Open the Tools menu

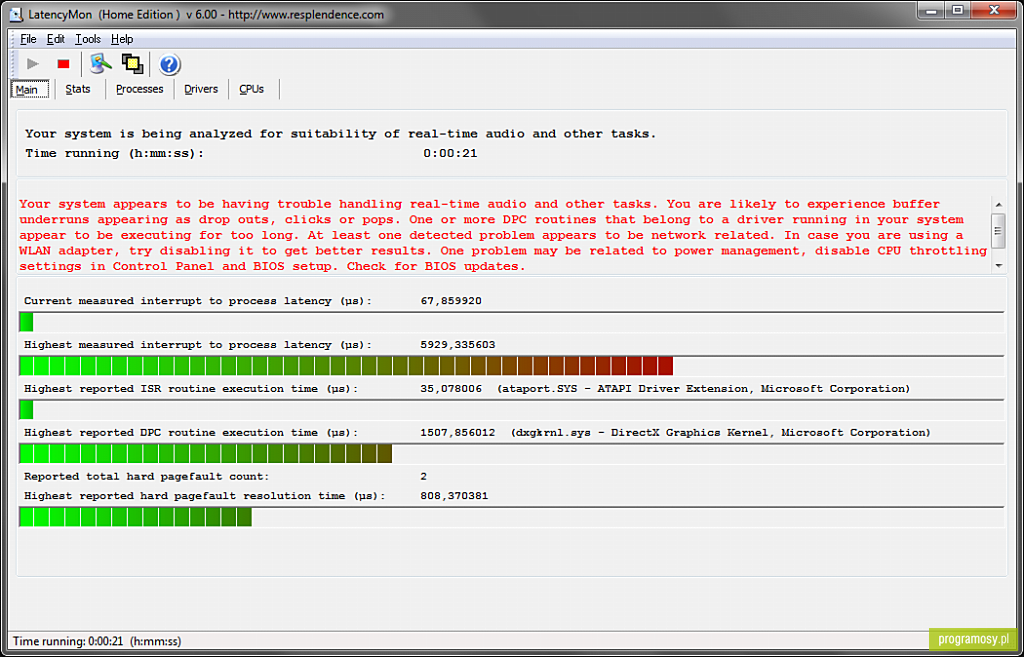click(x=88, y=39)
